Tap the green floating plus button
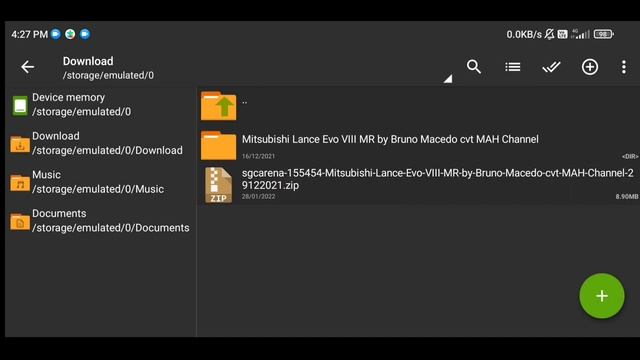 [x=602, y=296]
